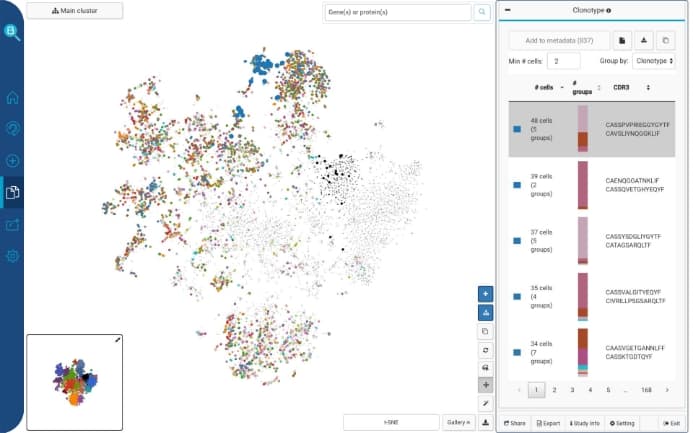Click the download icon below plot toolbar
The height and width of the screenshot is (433, 693).
coord(486,422)
